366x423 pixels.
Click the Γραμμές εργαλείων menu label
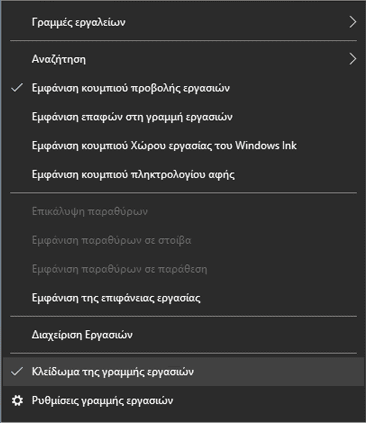click(x=79, y=23)
